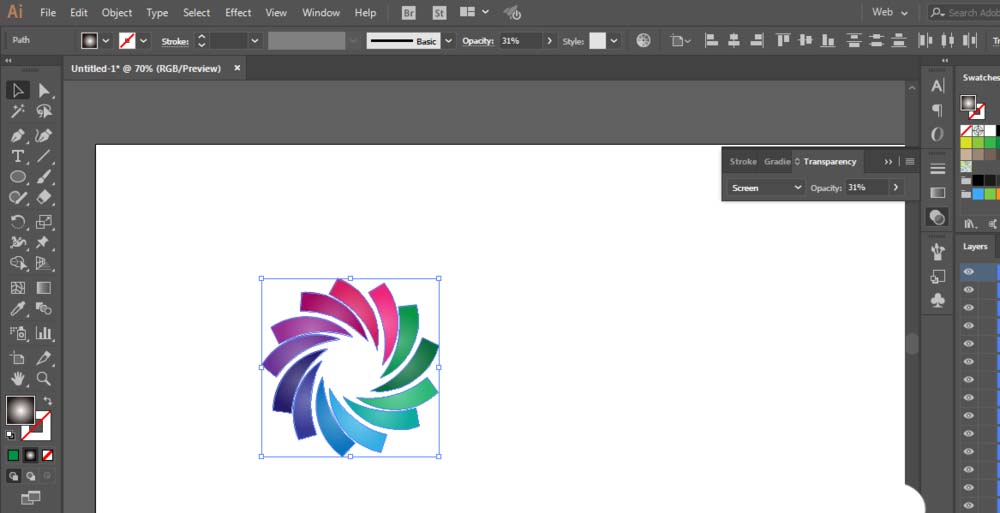The height and width of the screenshot is (513, 1000).
Task: Hide the highlighted top layer's eye
Action: click(x=969, y=272)
